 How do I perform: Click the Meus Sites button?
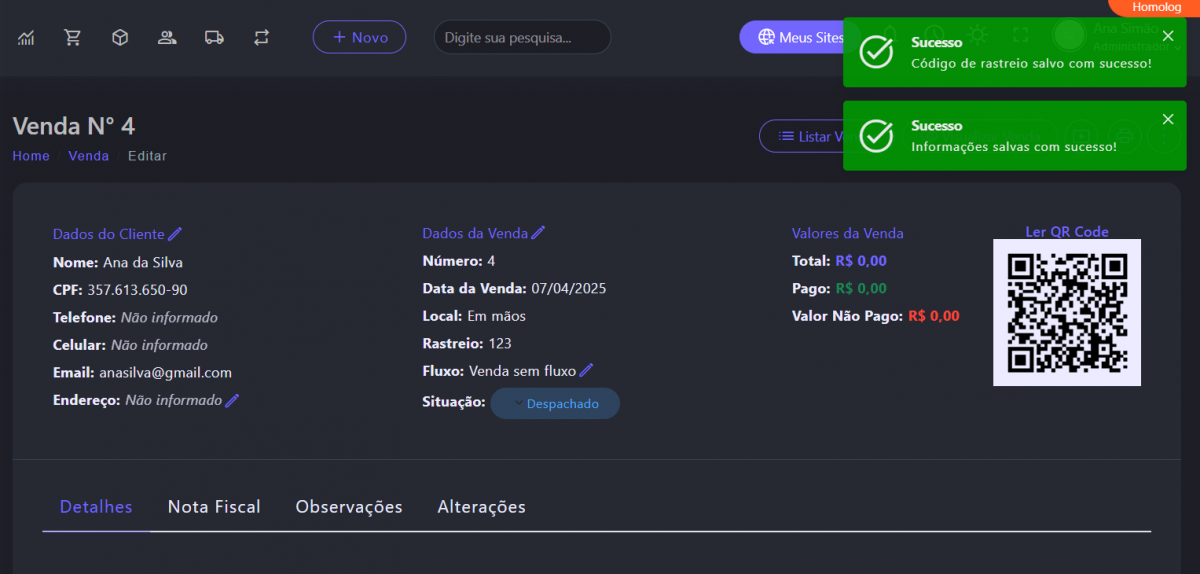tap(792, 38)
